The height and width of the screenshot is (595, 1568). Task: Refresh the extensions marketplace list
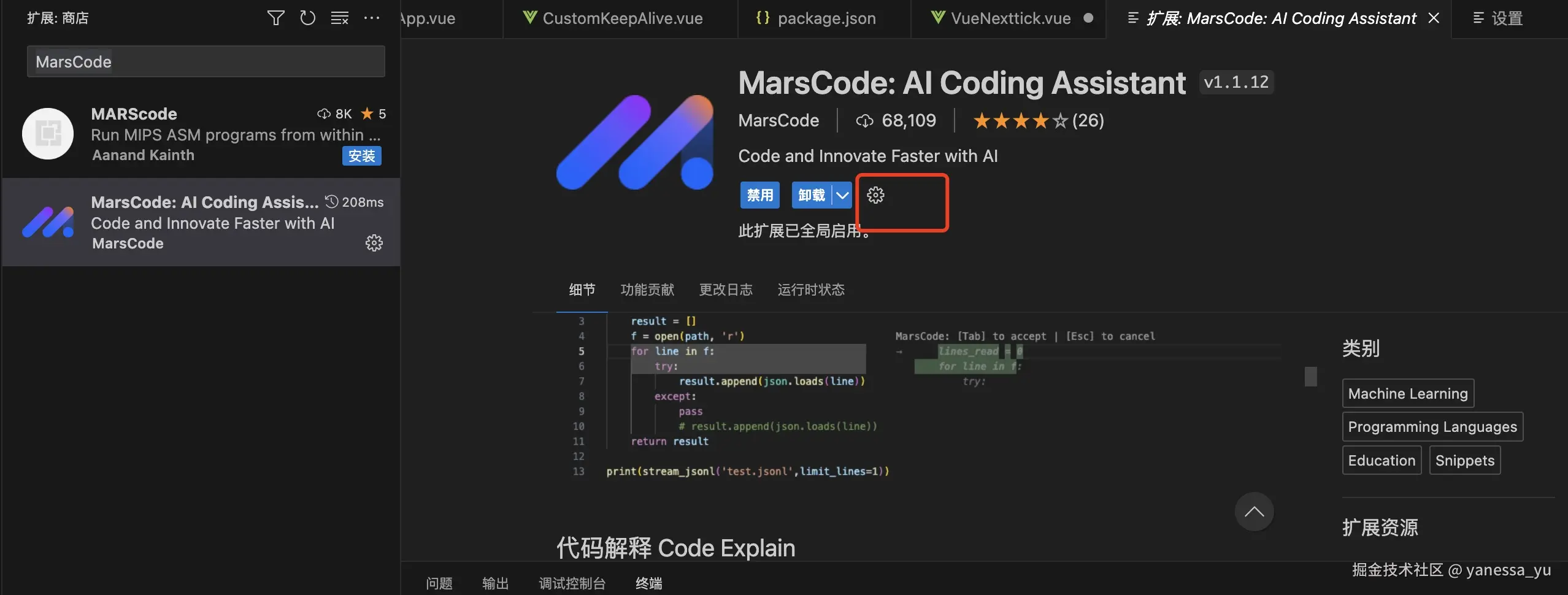[307, 18]
